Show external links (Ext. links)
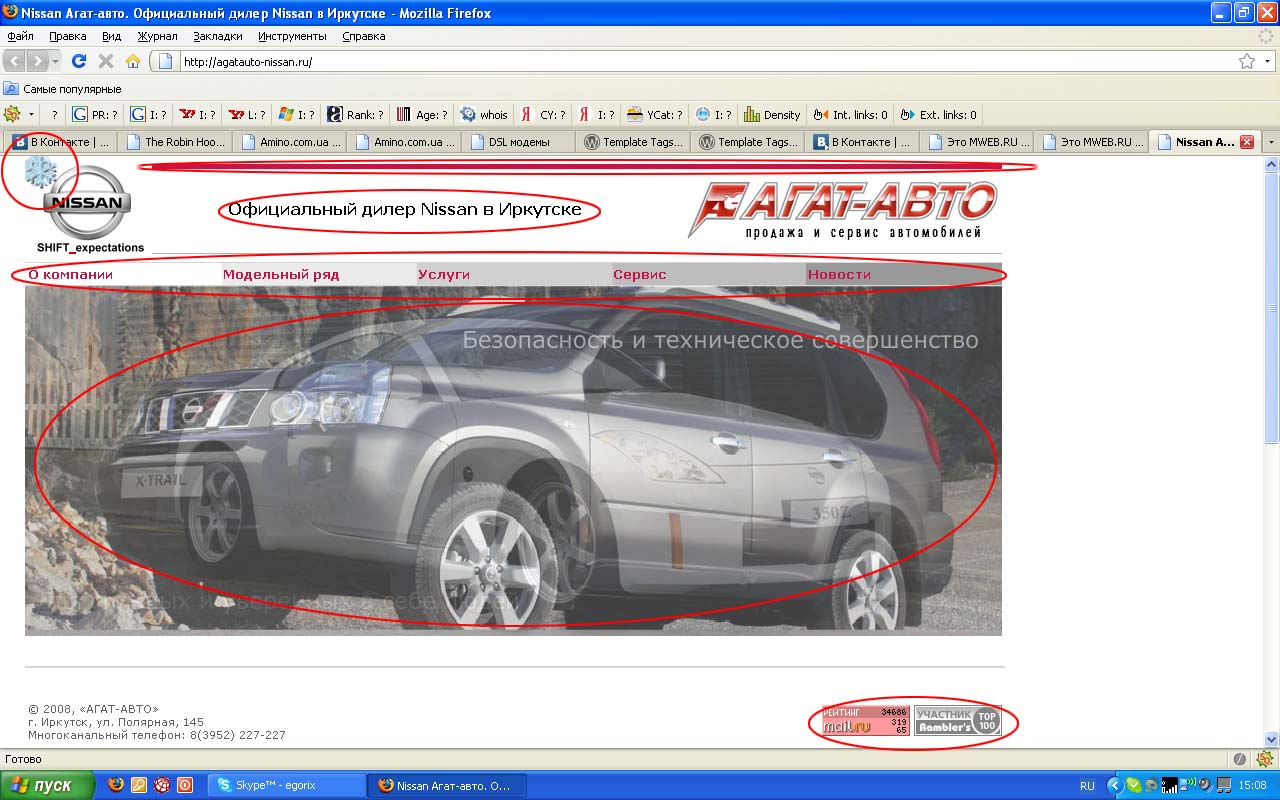This screenshot has width=1280, height=800. tap(939, 114)
